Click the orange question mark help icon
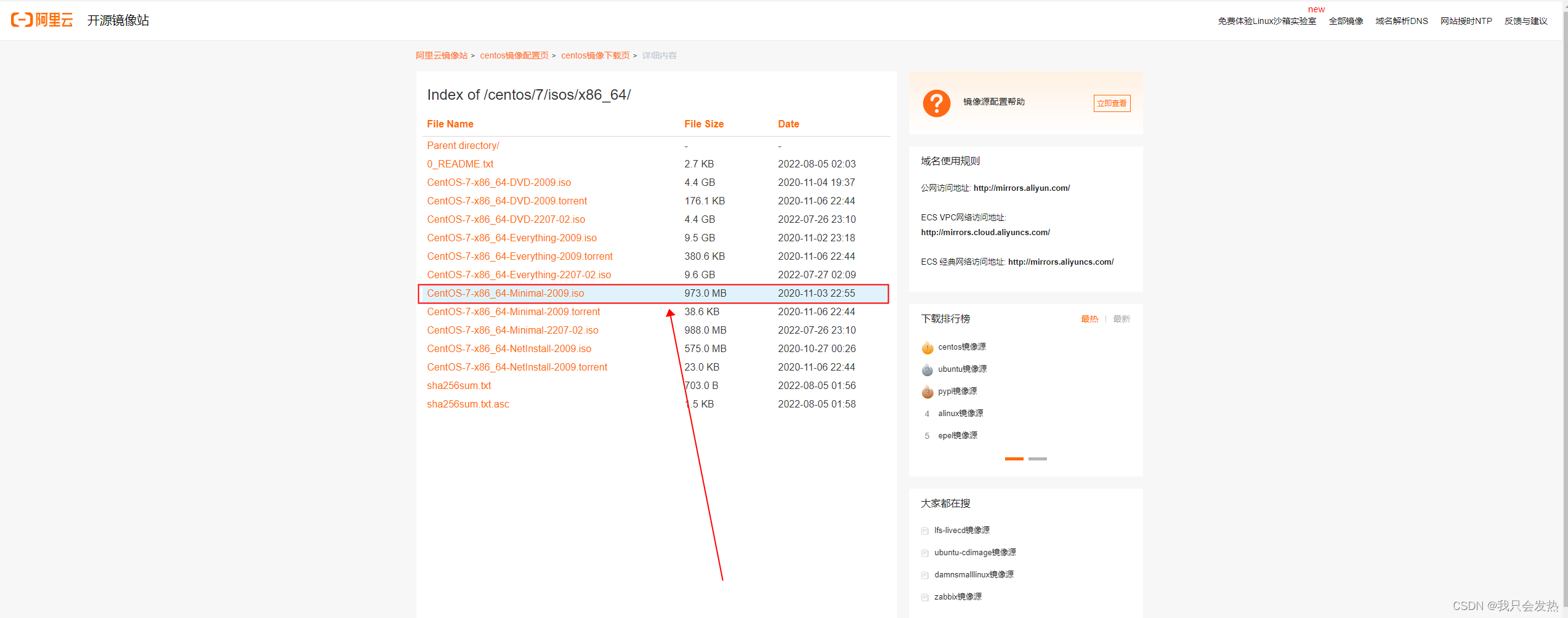 [936, 103]
